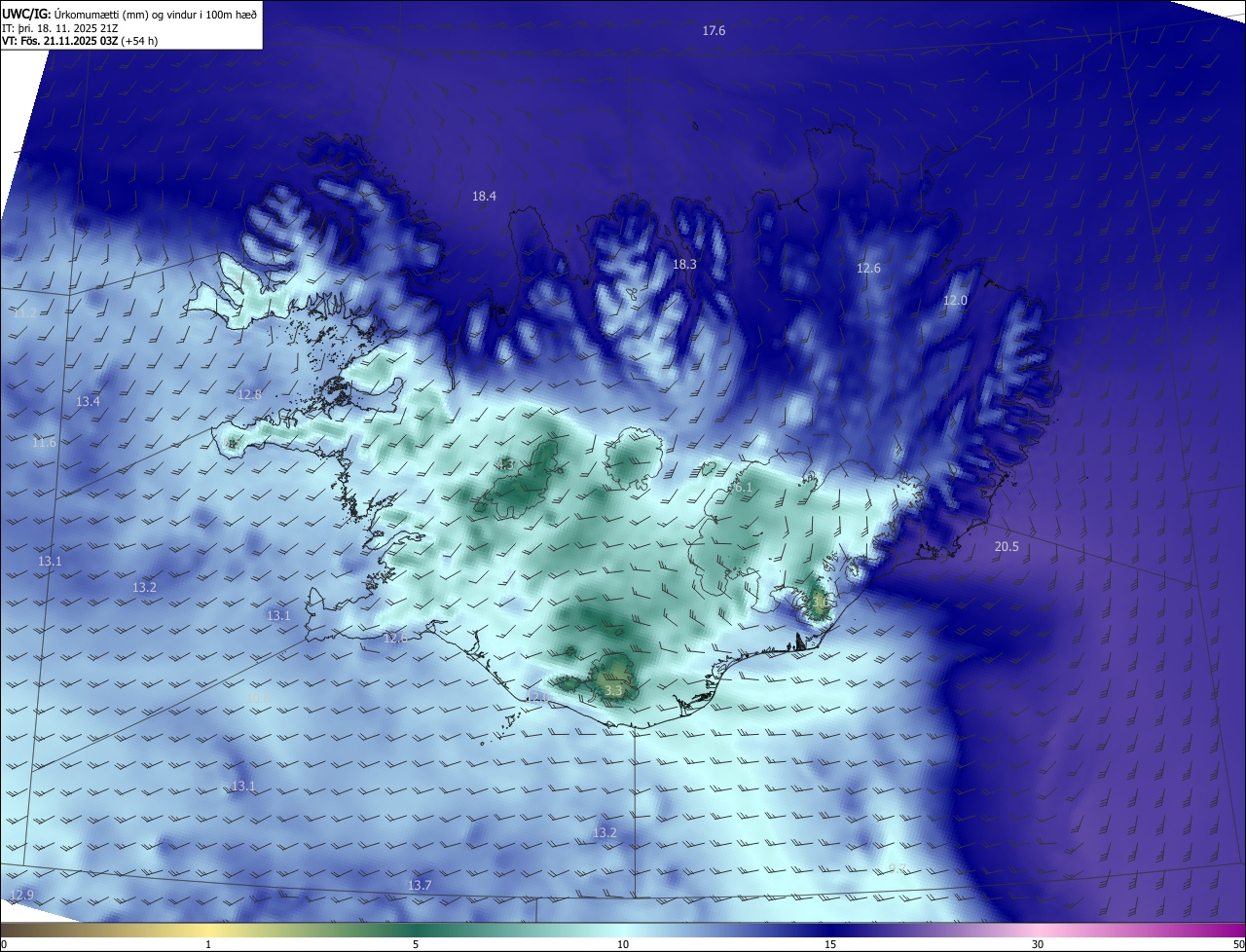Click the 13.7 value label

(x=420, y=886)
